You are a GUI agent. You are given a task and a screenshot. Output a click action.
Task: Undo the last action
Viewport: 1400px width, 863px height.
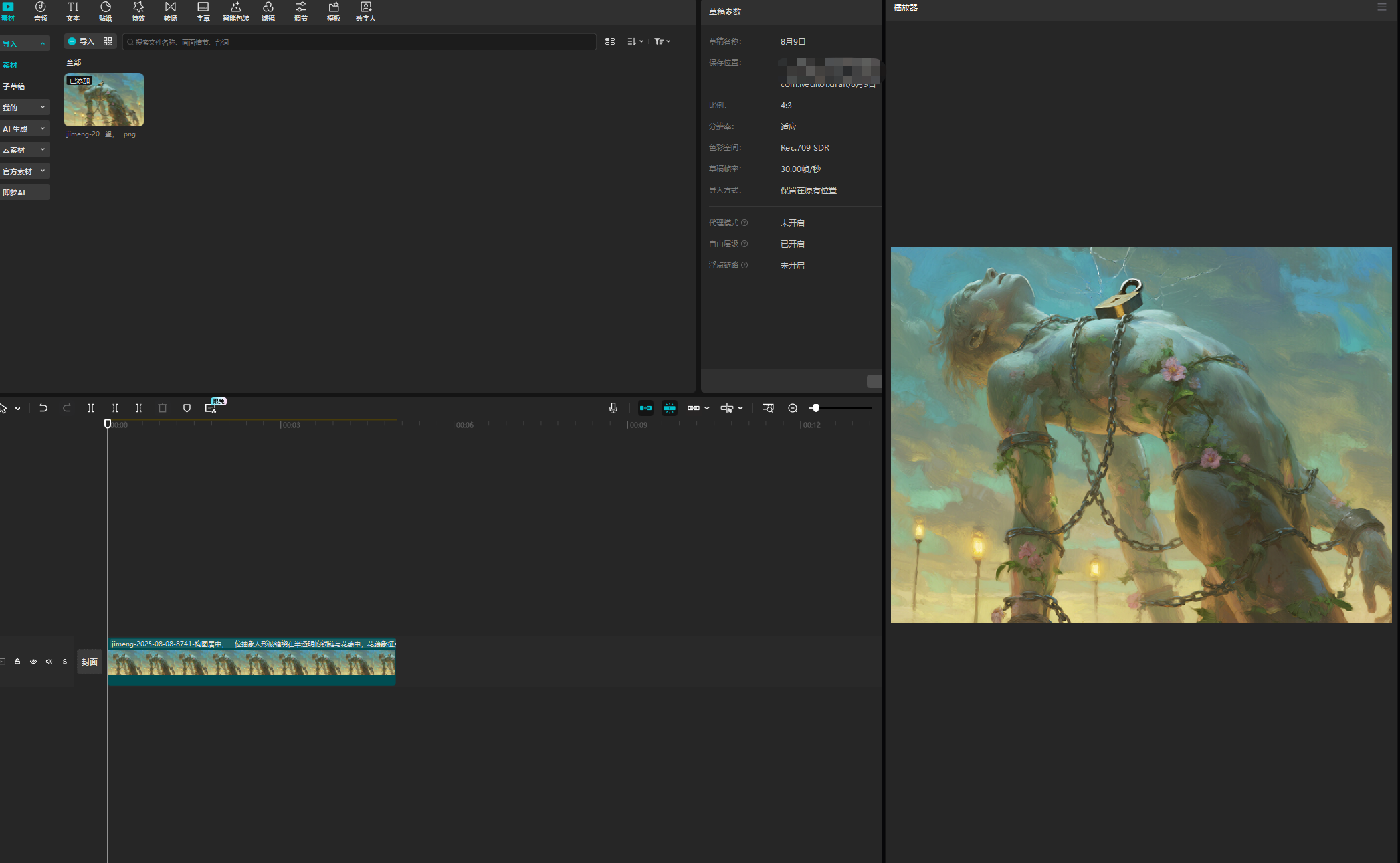tap(43, 408)
